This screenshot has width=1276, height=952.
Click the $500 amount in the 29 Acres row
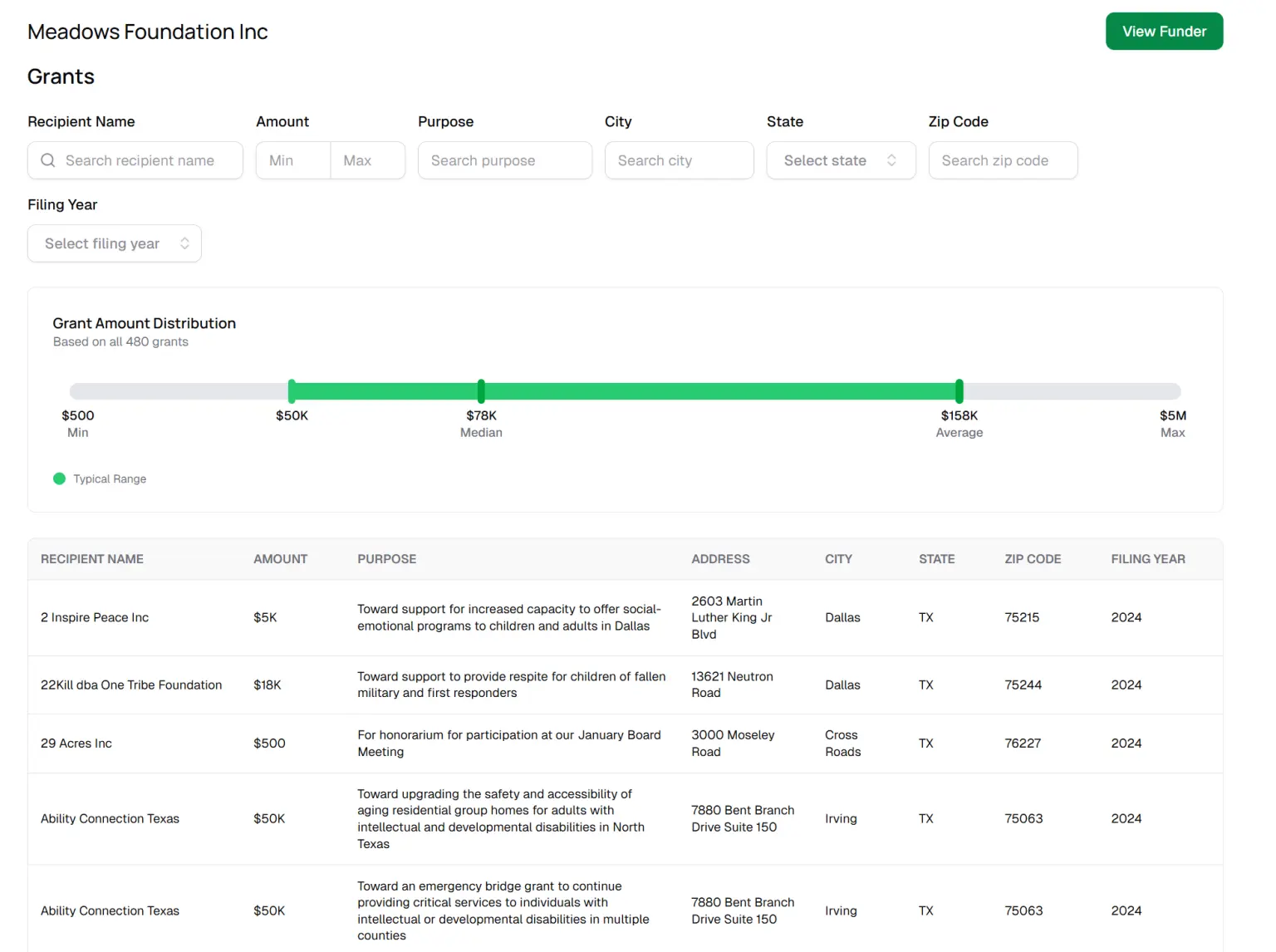(x=269, y=743)
